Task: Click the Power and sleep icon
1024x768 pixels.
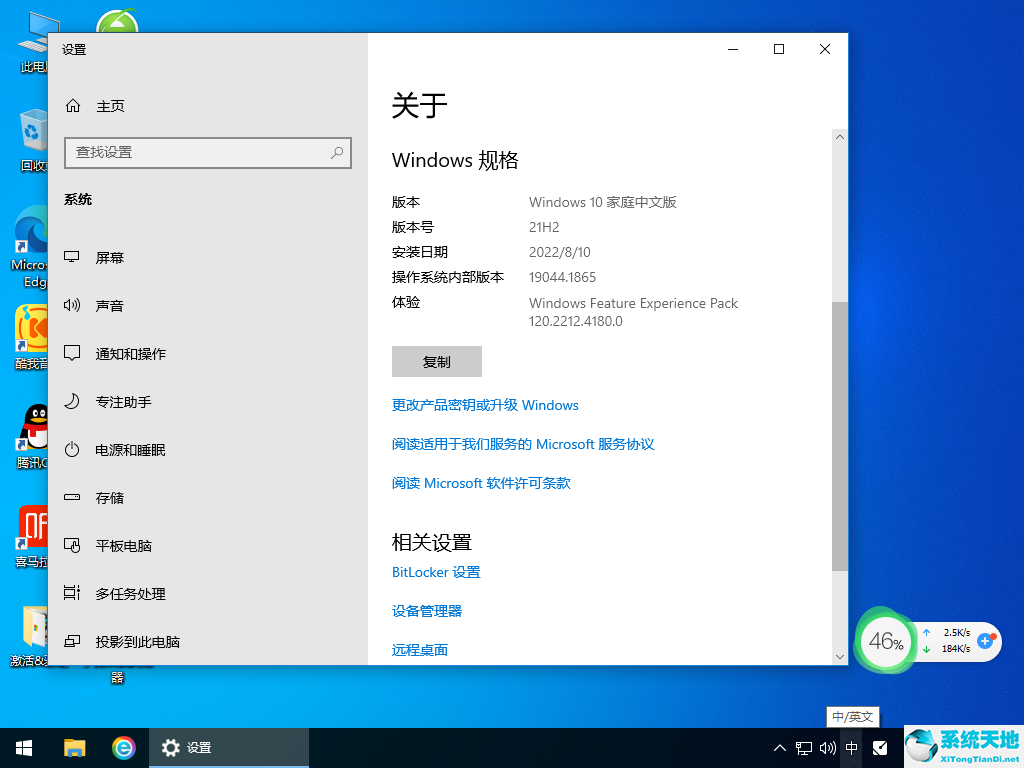Action: tap(72, 450)
